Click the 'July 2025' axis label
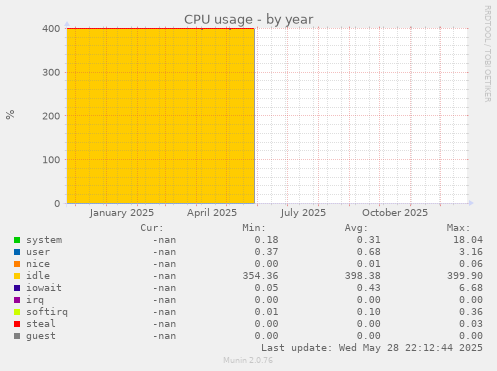This screenshot has width=497, height=371. [303, 213]
